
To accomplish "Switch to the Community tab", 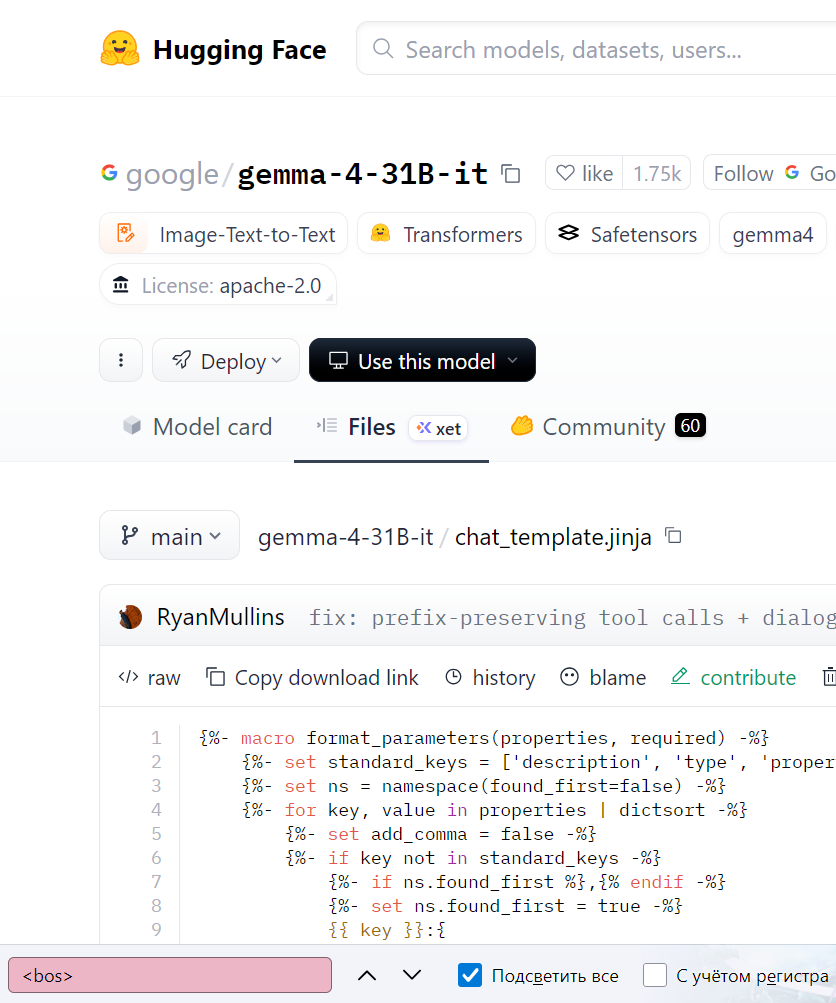I will click(x=608, y=427).
